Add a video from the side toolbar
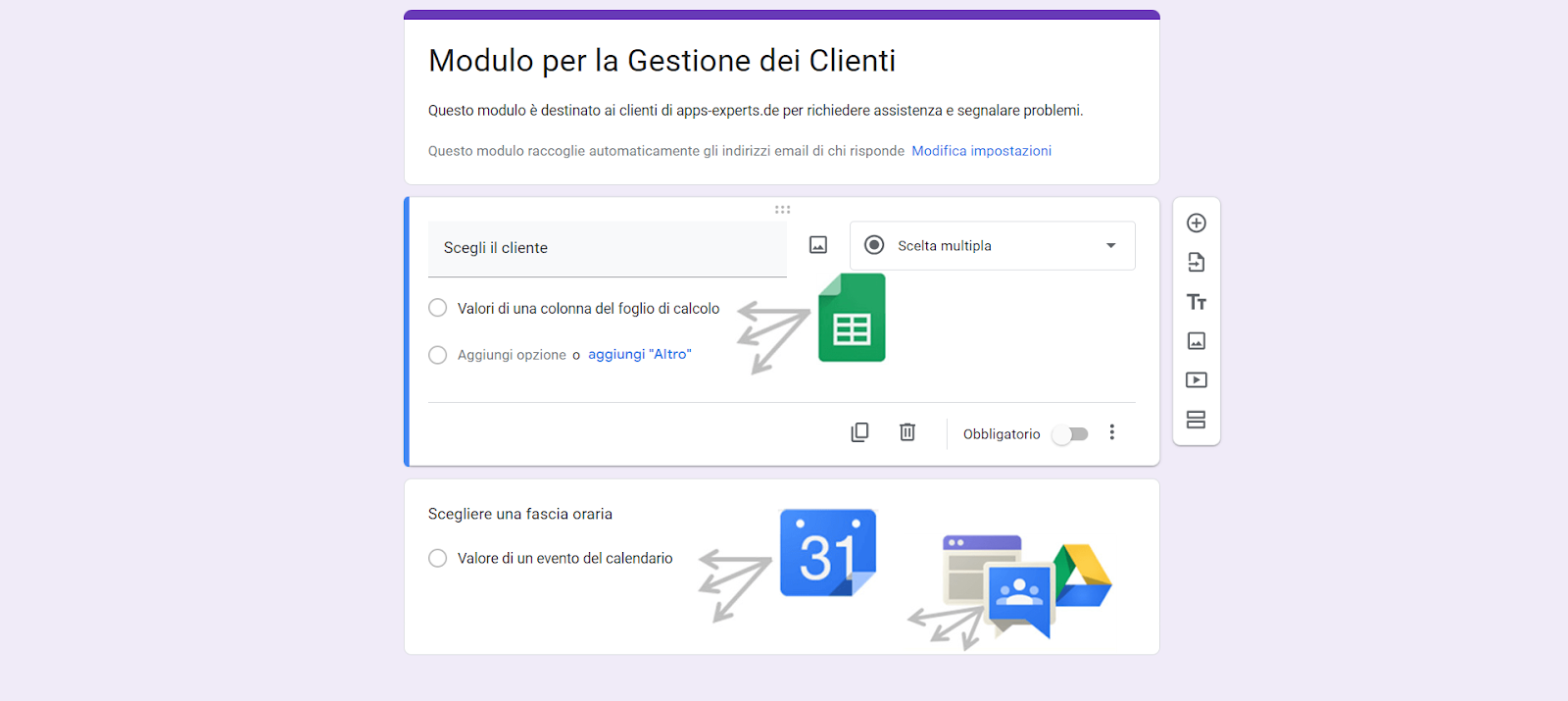This screenshot has height=701, width=1568. (x=1196, y=380)
